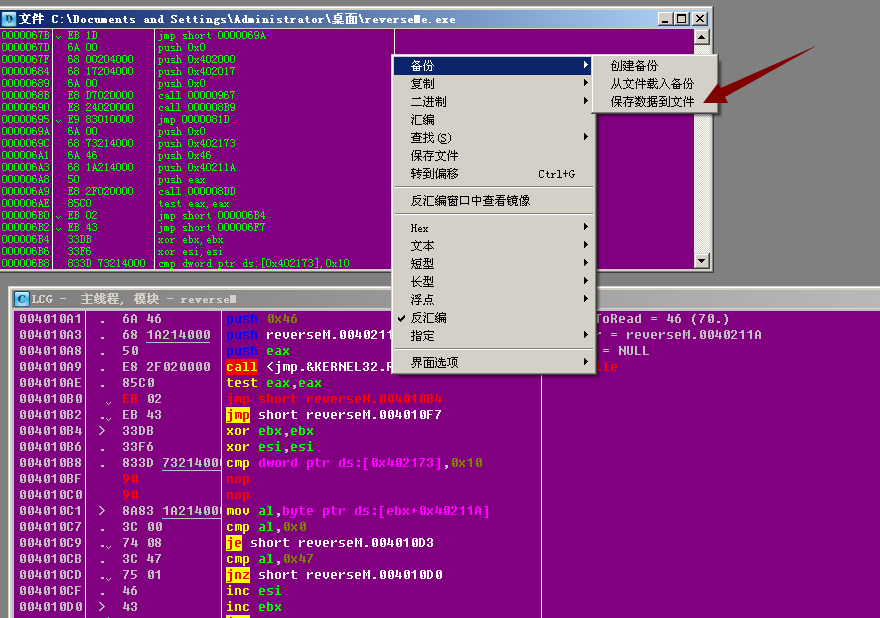Choose 保存文件 in the context menu
The height and width of the screenshot is (618, 880).
click(493, 155)
